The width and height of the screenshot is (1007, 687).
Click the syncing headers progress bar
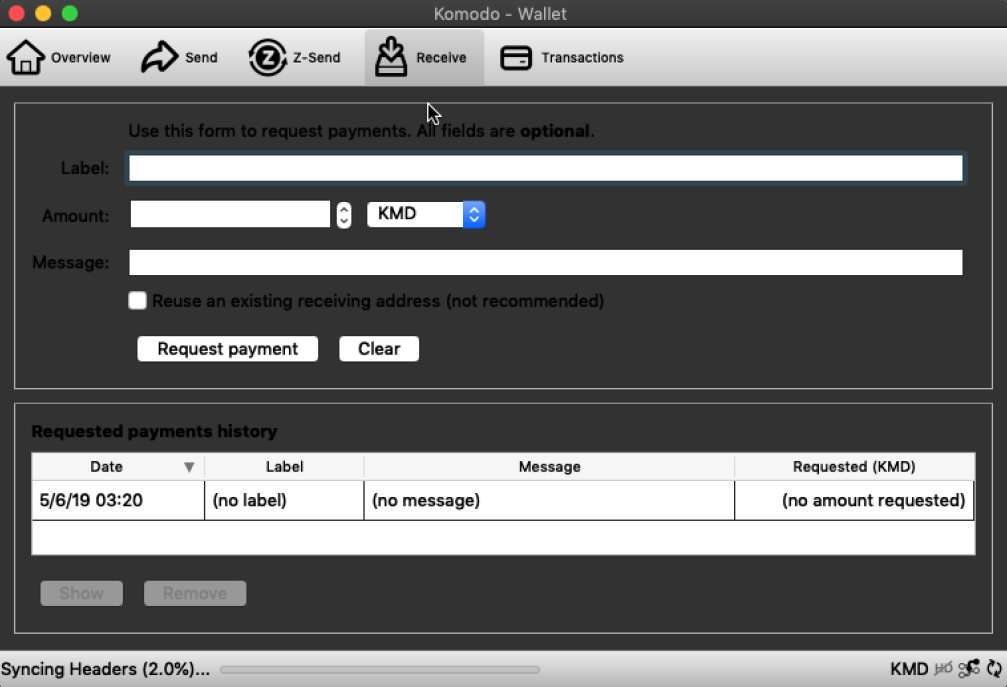[380, 670]
